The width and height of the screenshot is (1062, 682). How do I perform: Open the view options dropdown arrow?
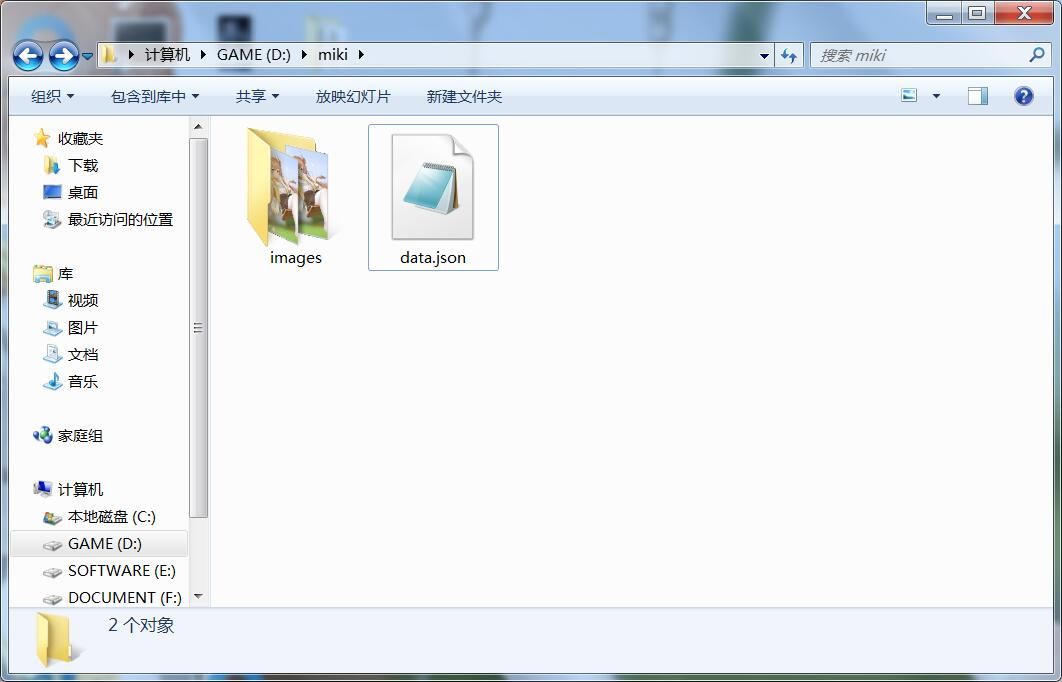pos(936,96)
